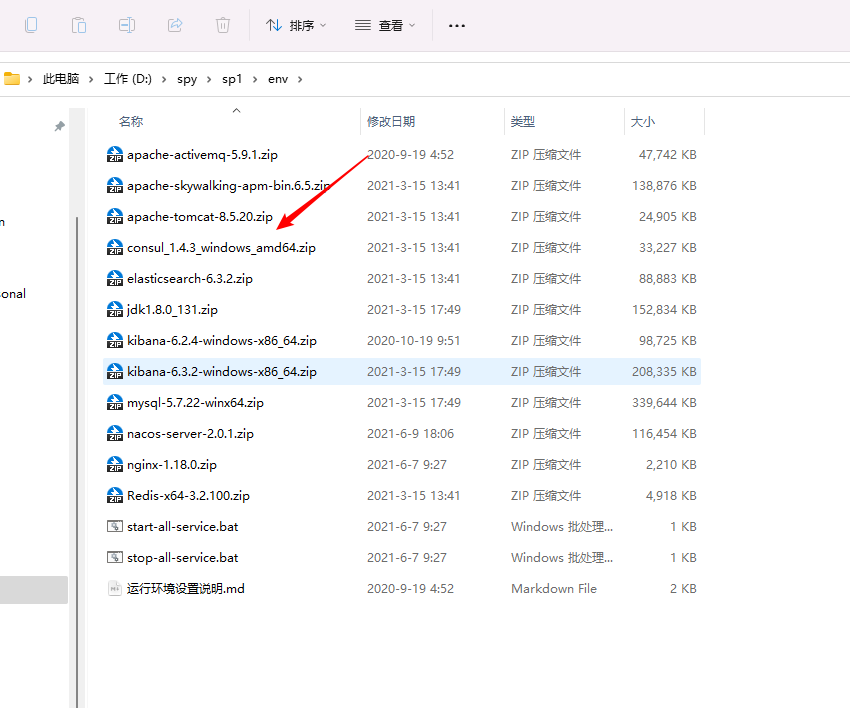This screenshot has width=850, height=708.
Task: Click file name apache-activemq-5.9.1.zip
Action: click(202, 155)
